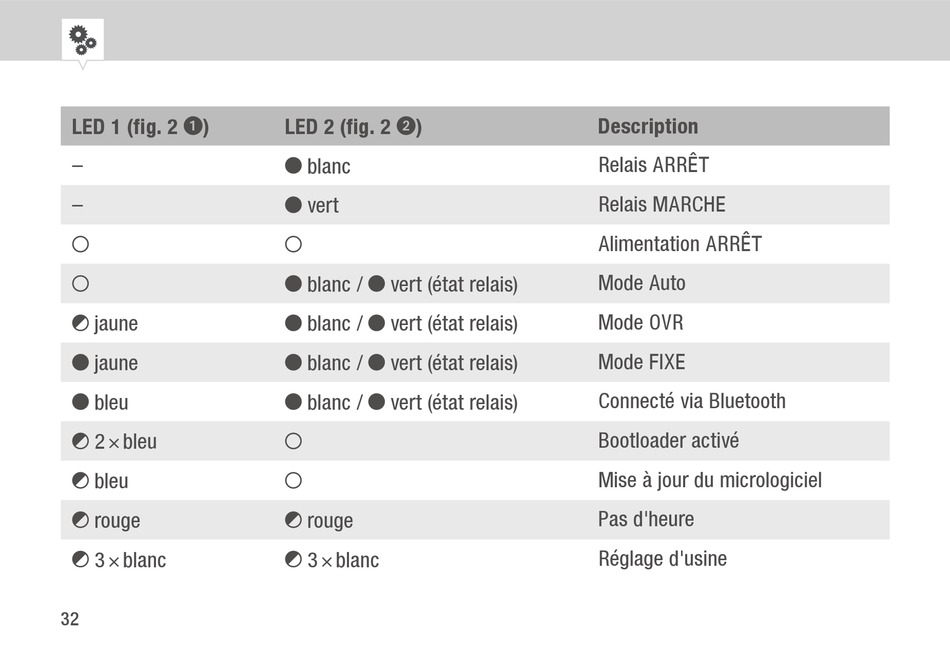The width and height of the screenshot is (950, 646).
Task: Click the empty LED 2 circle in Bootloader activé row
Action: [x=293, y=441]
